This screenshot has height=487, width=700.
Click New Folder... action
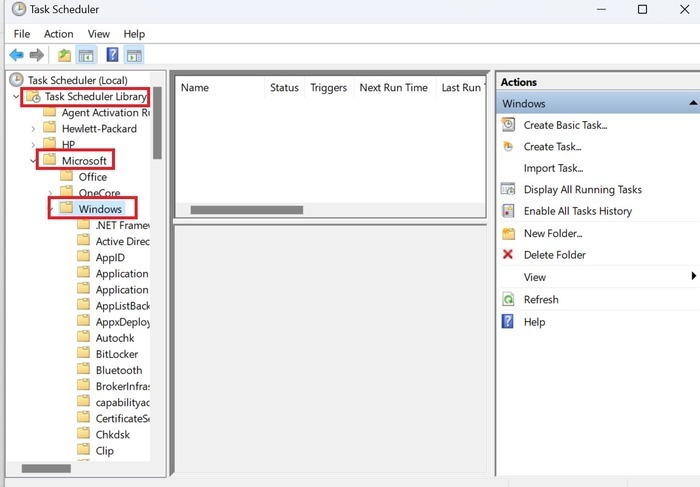(553, 233)
